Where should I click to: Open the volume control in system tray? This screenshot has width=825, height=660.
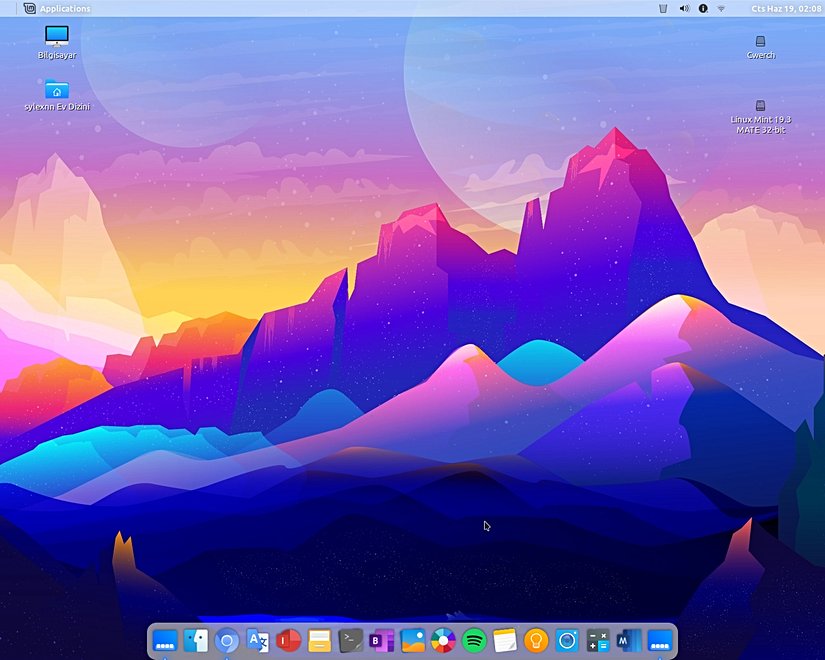[684, 8]
